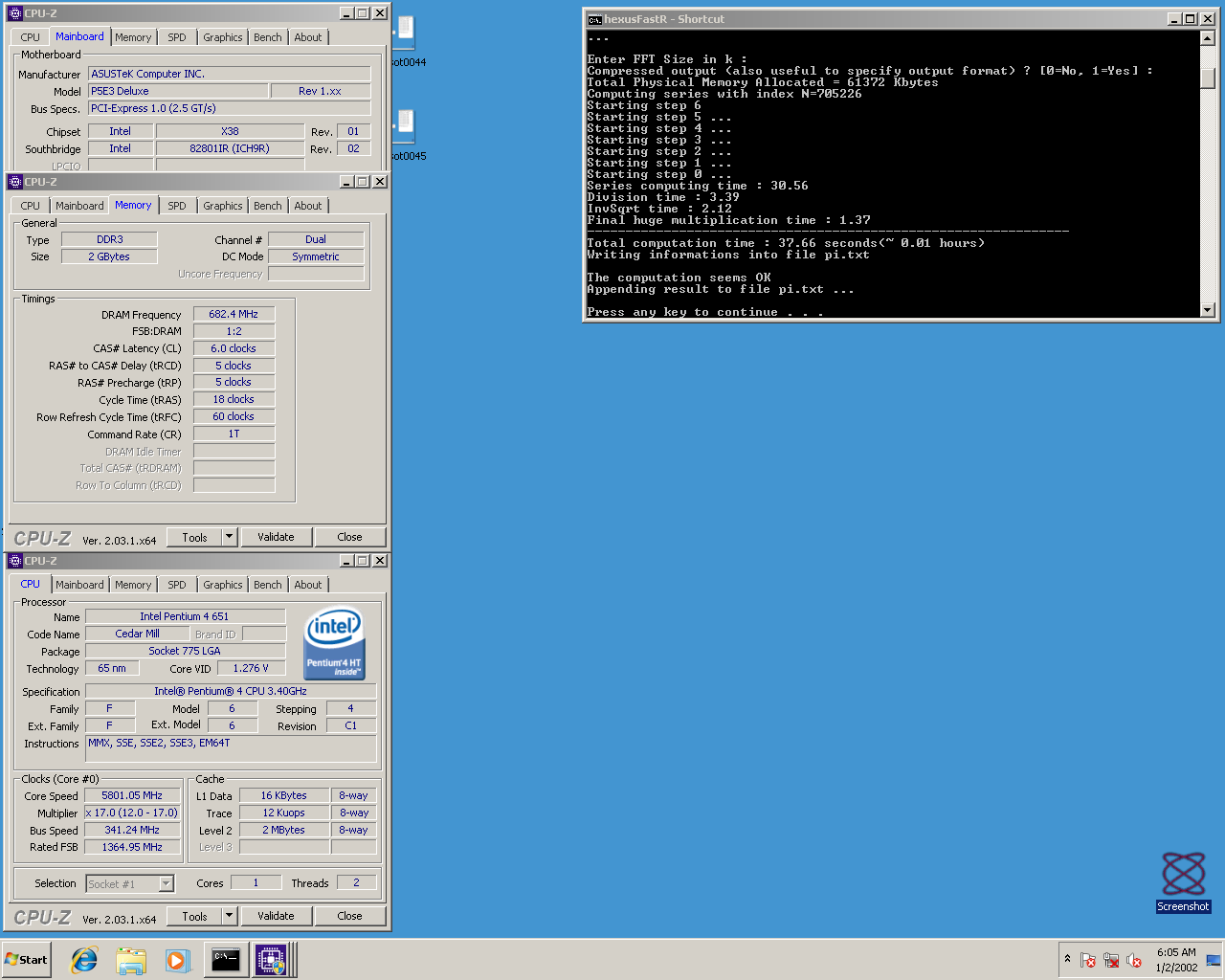Viewport: 1225px width, 980px height.
Task: Open the Bench tab in the bottom CPU-Z window
Action: (268, 585)
